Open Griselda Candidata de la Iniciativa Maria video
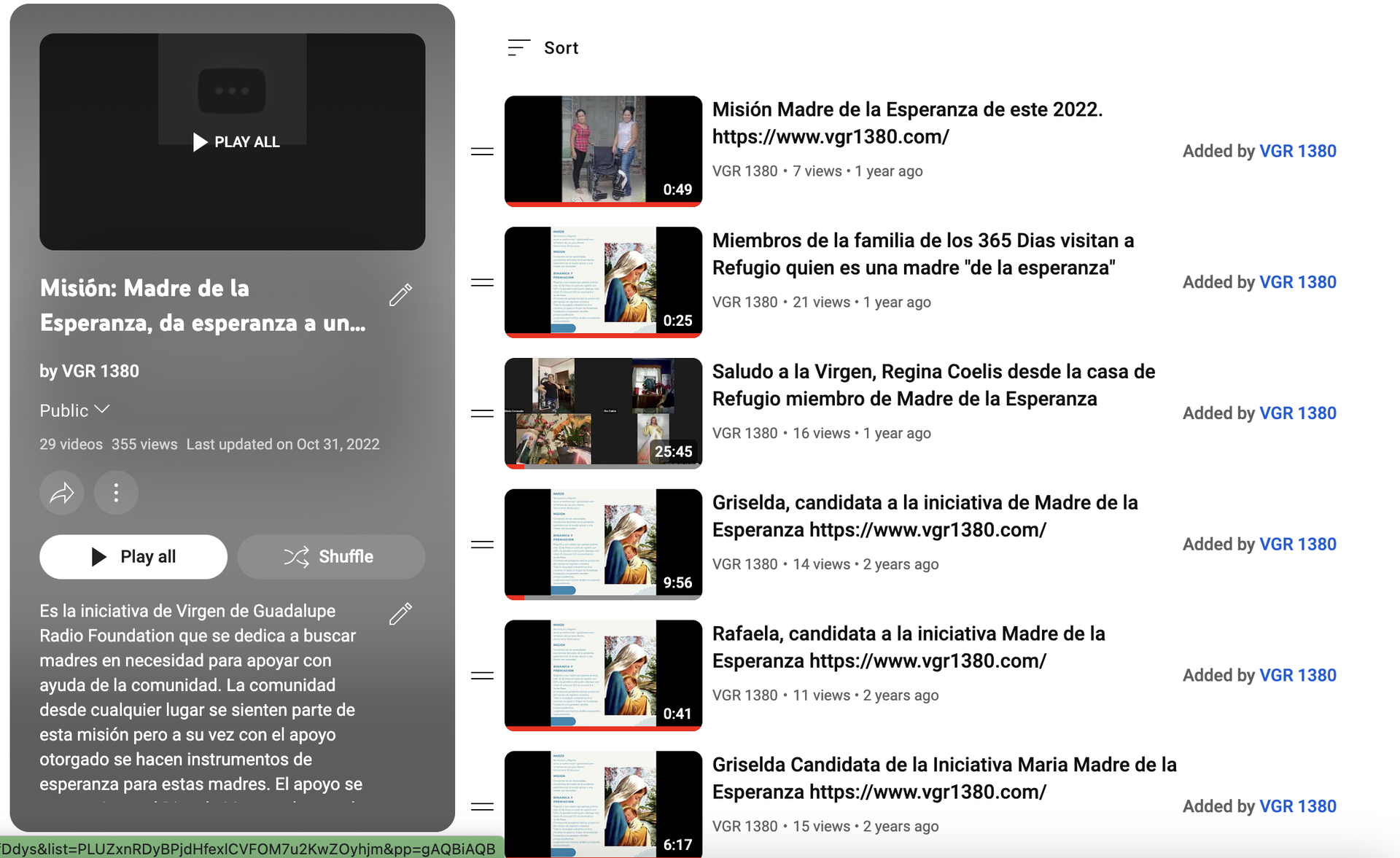Viewport: 1400px width, 858px height. click(x=944, y=779)
